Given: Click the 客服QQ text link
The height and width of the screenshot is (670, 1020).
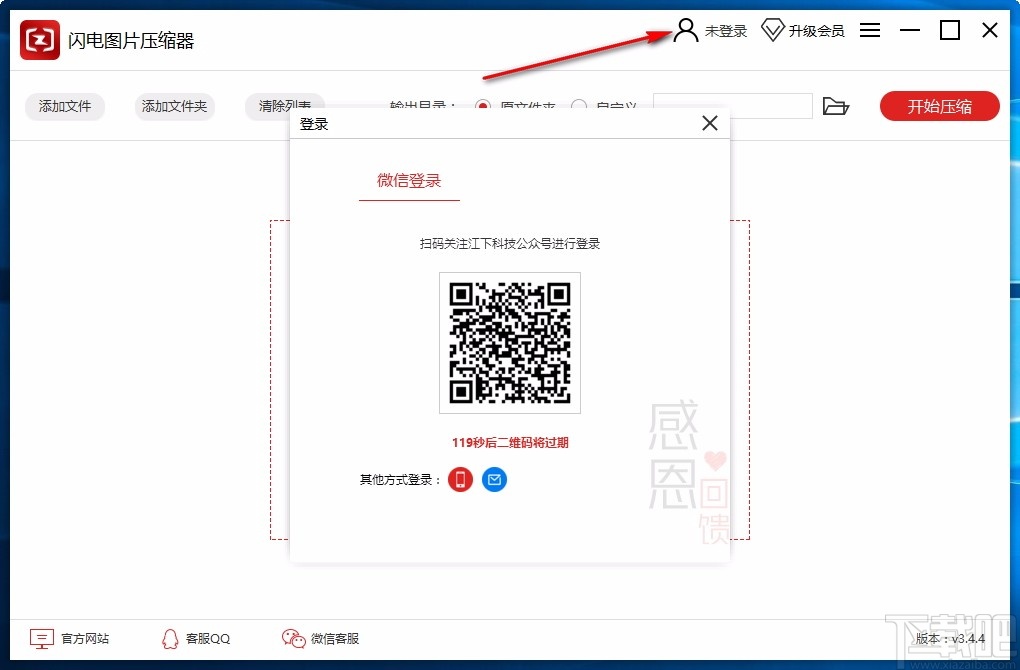Looking at the screenshot, I should click(x=208, y=639).
